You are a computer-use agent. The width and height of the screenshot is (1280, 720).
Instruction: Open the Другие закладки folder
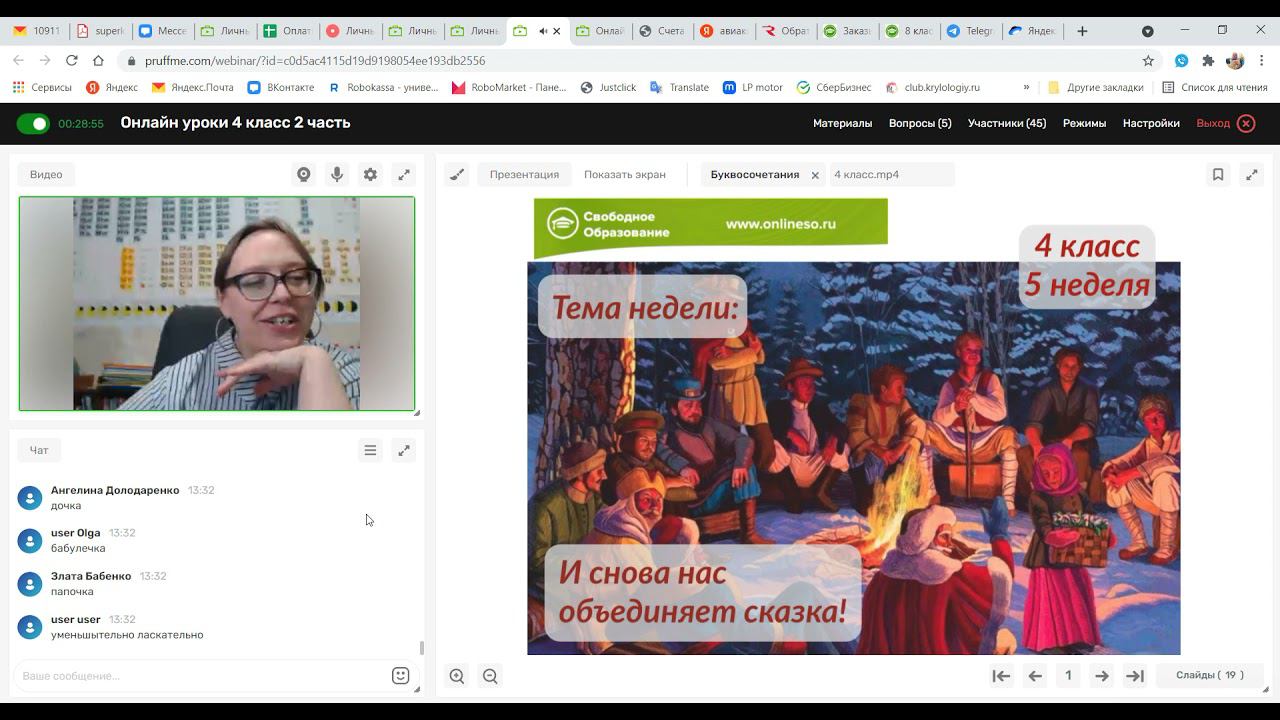[x=1095, y=88]
